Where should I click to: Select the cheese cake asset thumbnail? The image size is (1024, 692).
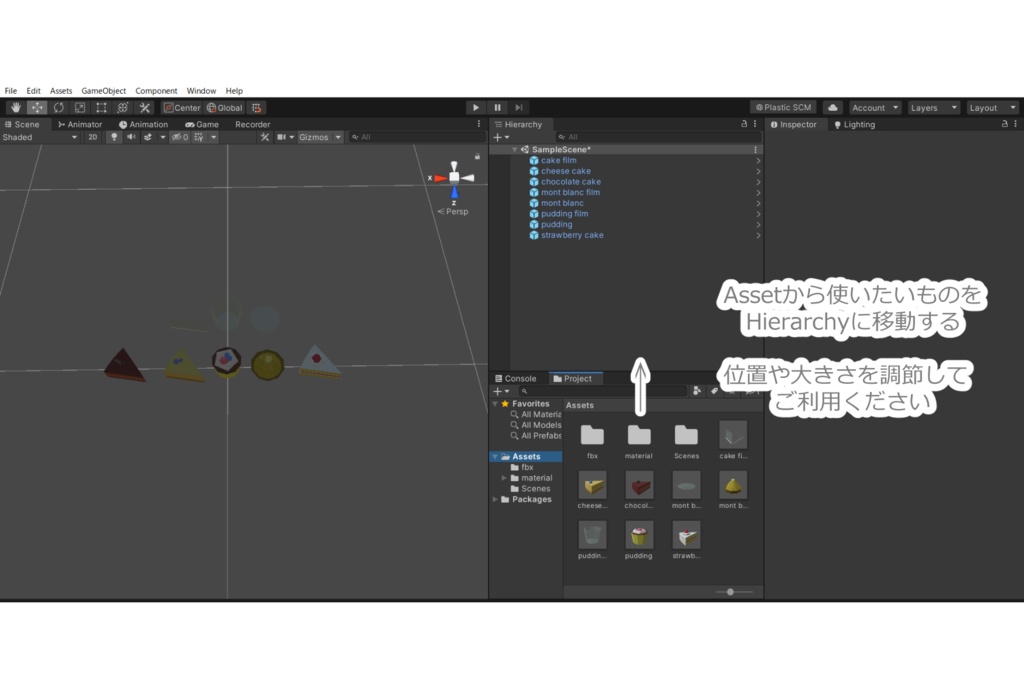coord(592,486)
